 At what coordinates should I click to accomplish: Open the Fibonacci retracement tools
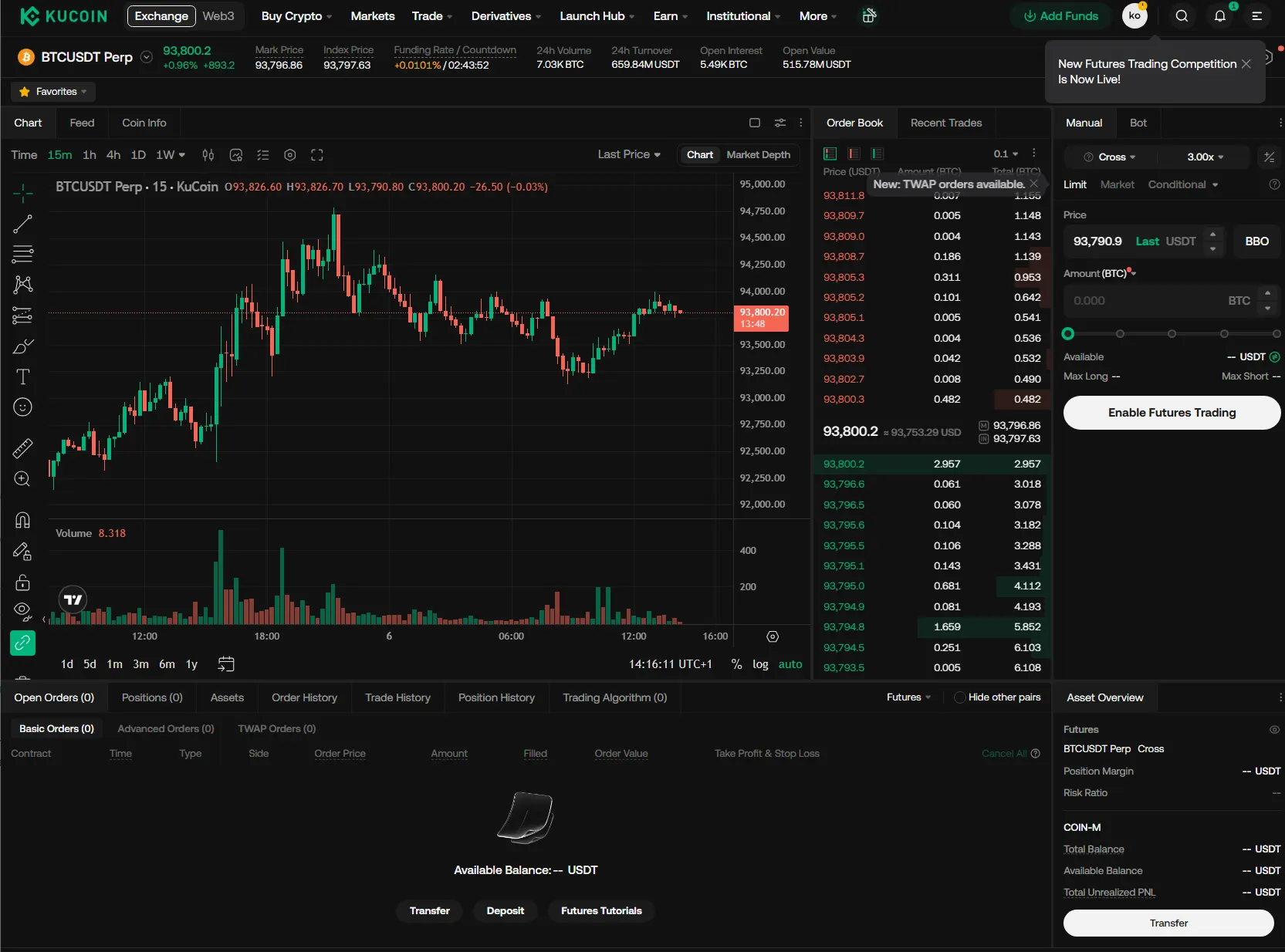pos(23,254)
